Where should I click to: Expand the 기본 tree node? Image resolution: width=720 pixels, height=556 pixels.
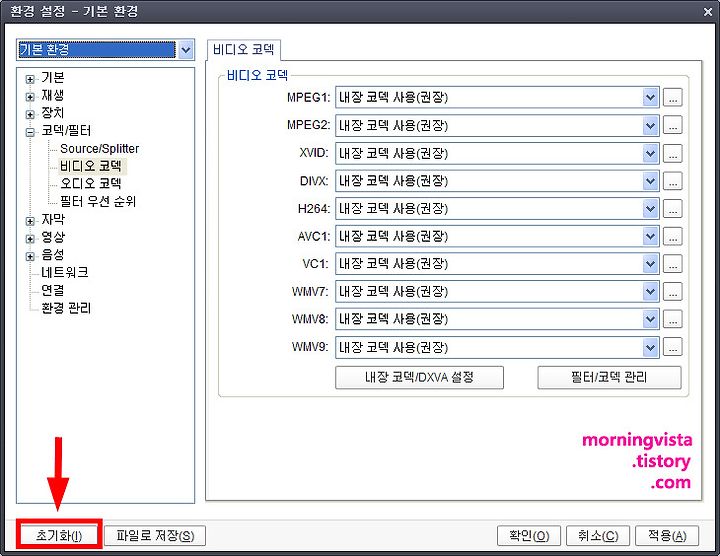click(x=30, y=79)
